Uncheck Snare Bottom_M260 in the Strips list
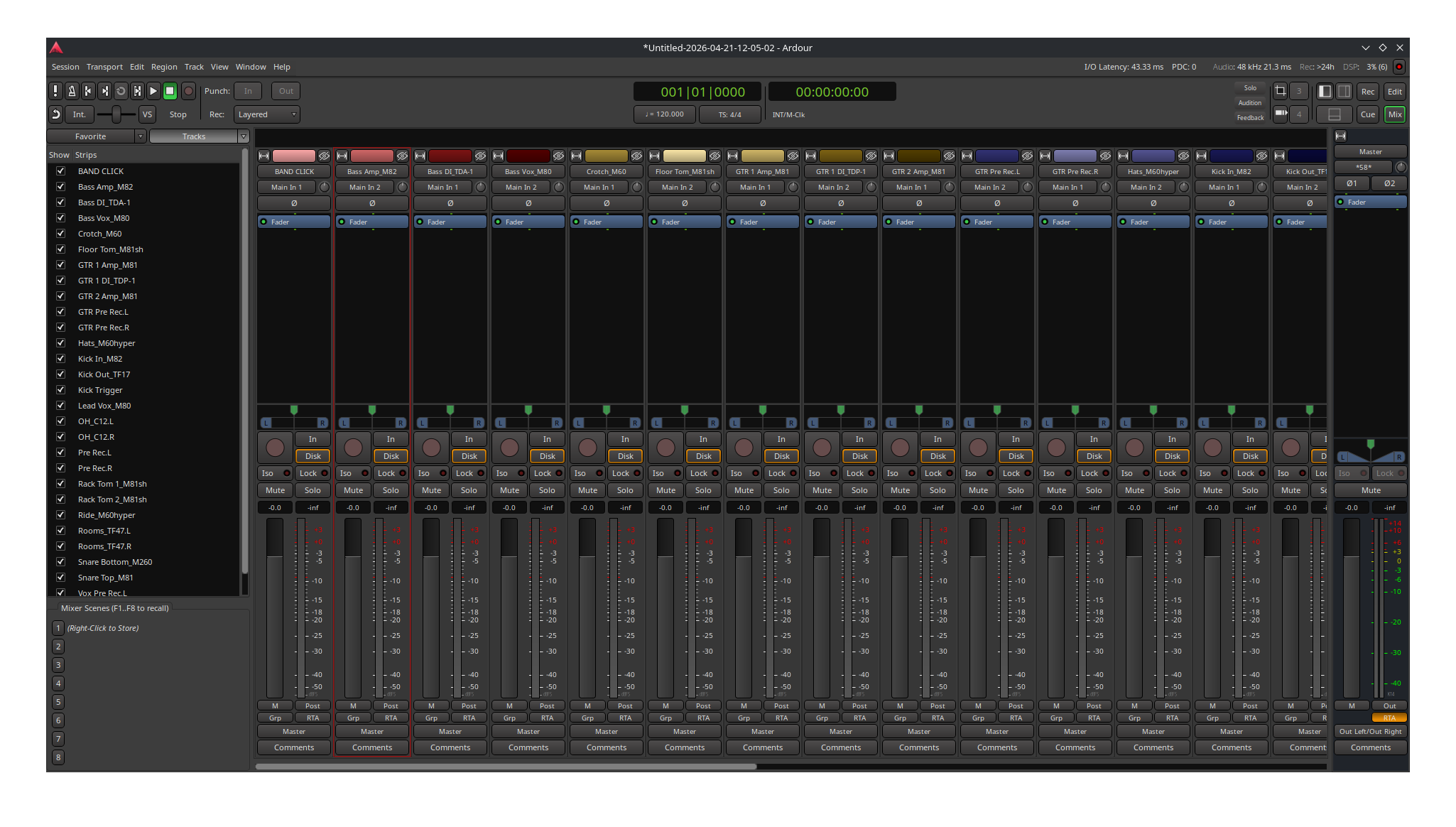This screenshot has height=827, width=1456. (60, 561)
